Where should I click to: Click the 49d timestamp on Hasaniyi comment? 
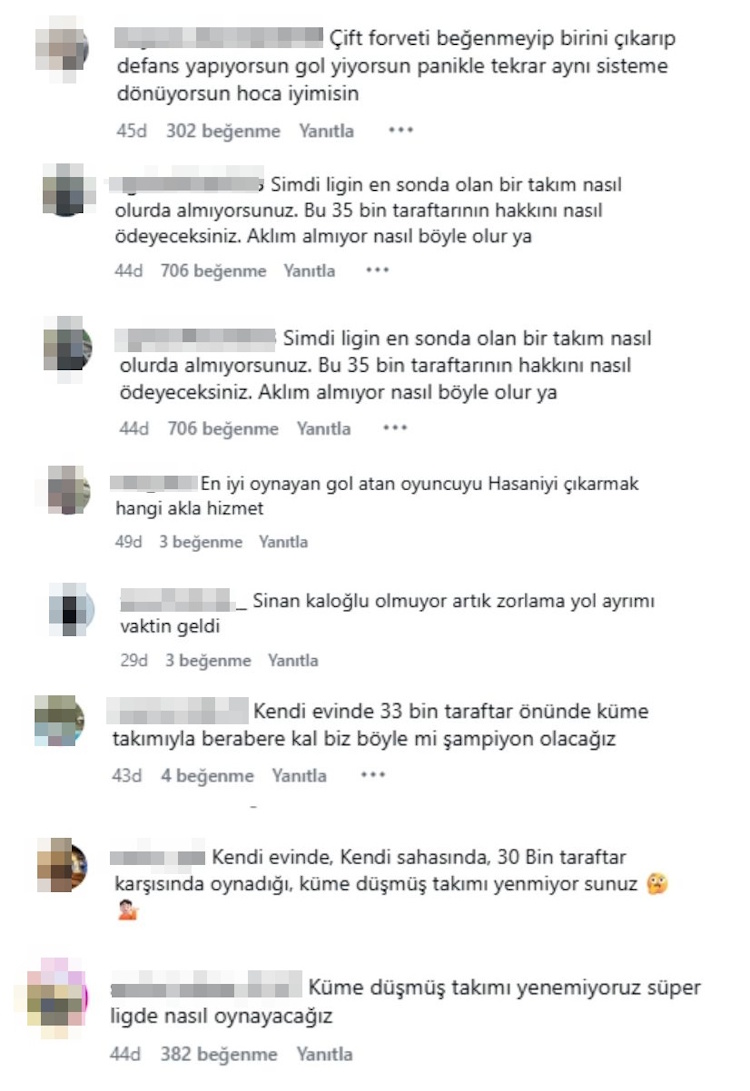128,541
